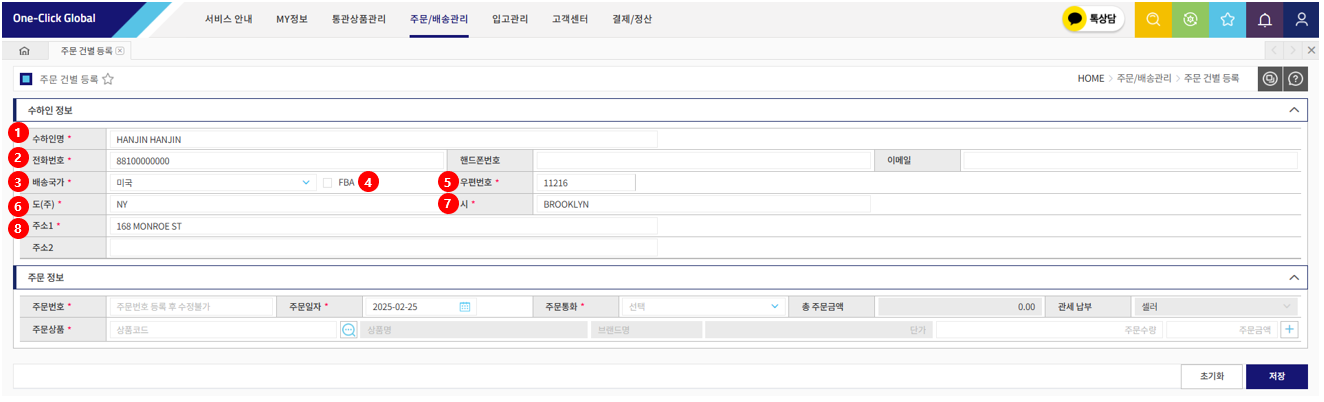The height and width of the screenshot is (402, 1324).
Task: Click the green gear settings icon
Action: tap(1190, 19)
